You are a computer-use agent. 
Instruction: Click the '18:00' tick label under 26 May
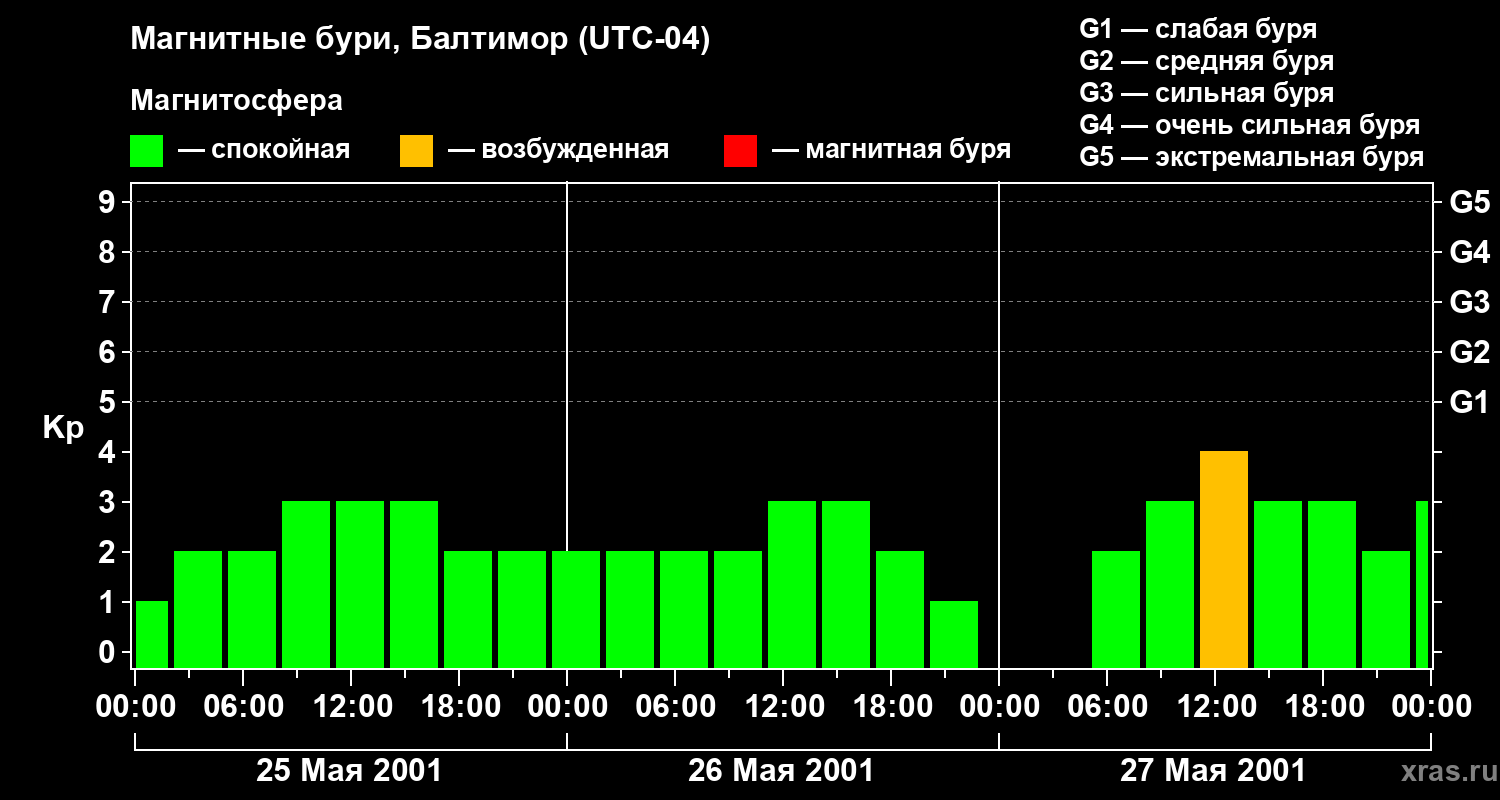892,707
